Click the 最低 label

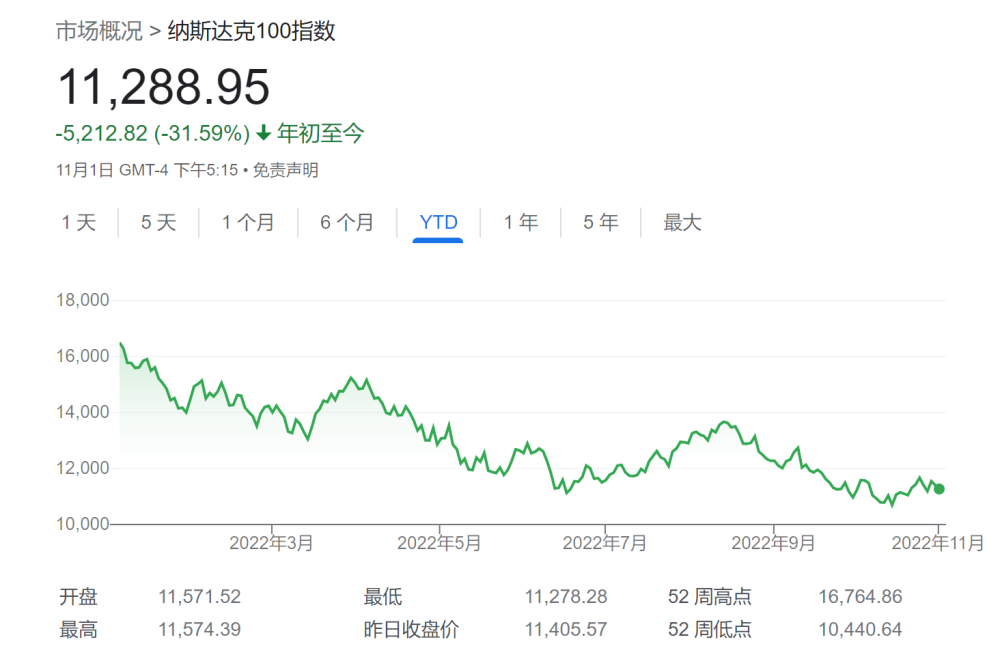pyautogui.click(x=383, y=597)
